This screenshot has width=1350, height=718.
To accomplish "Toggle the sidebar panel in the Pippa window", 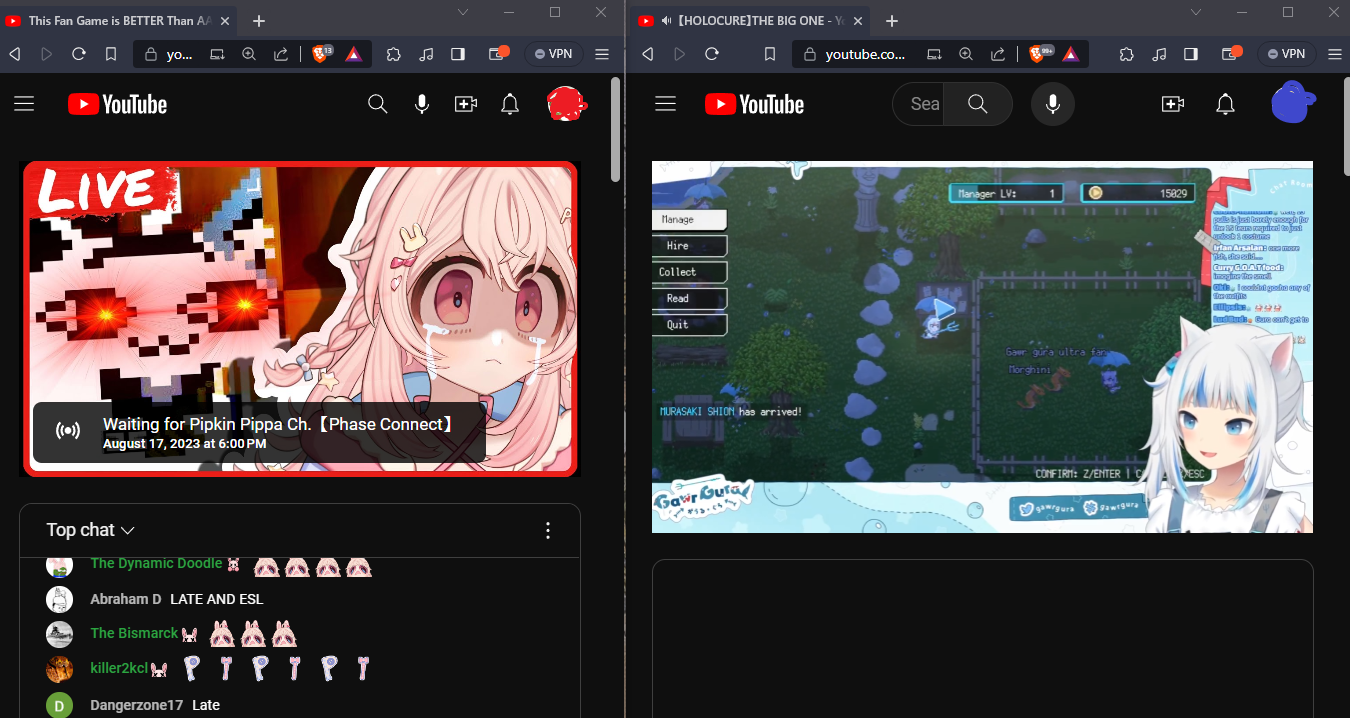I will [x=458, y=54].
